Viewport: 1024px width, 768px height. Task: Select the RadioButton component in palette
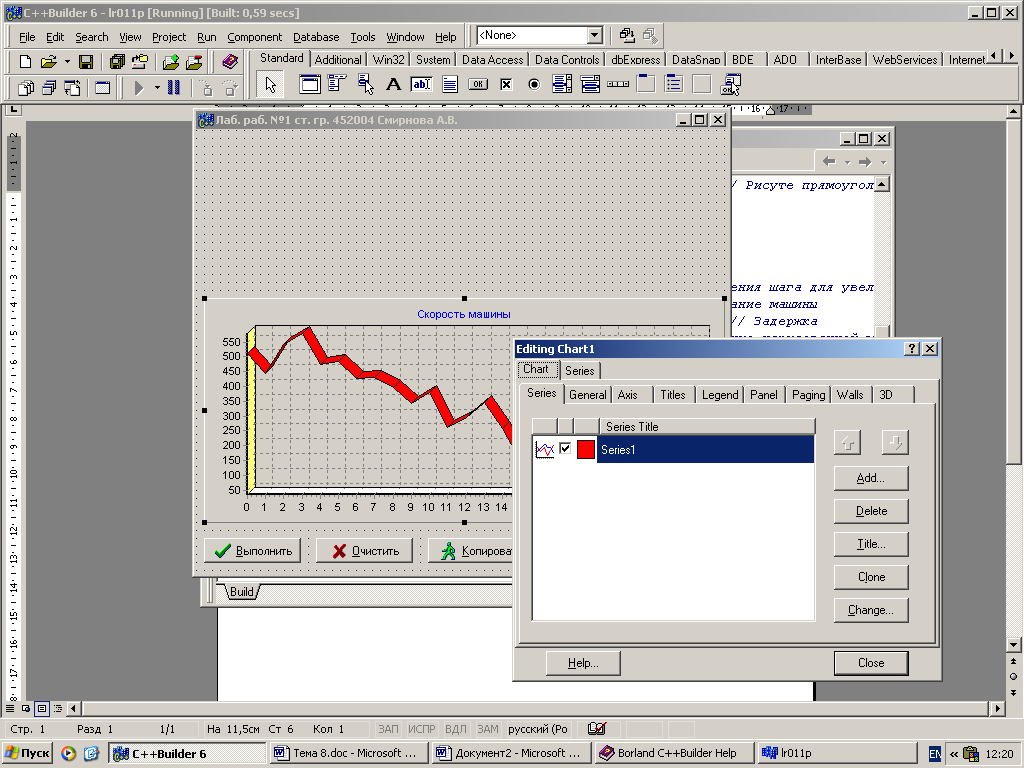click(x=534, y=85)
